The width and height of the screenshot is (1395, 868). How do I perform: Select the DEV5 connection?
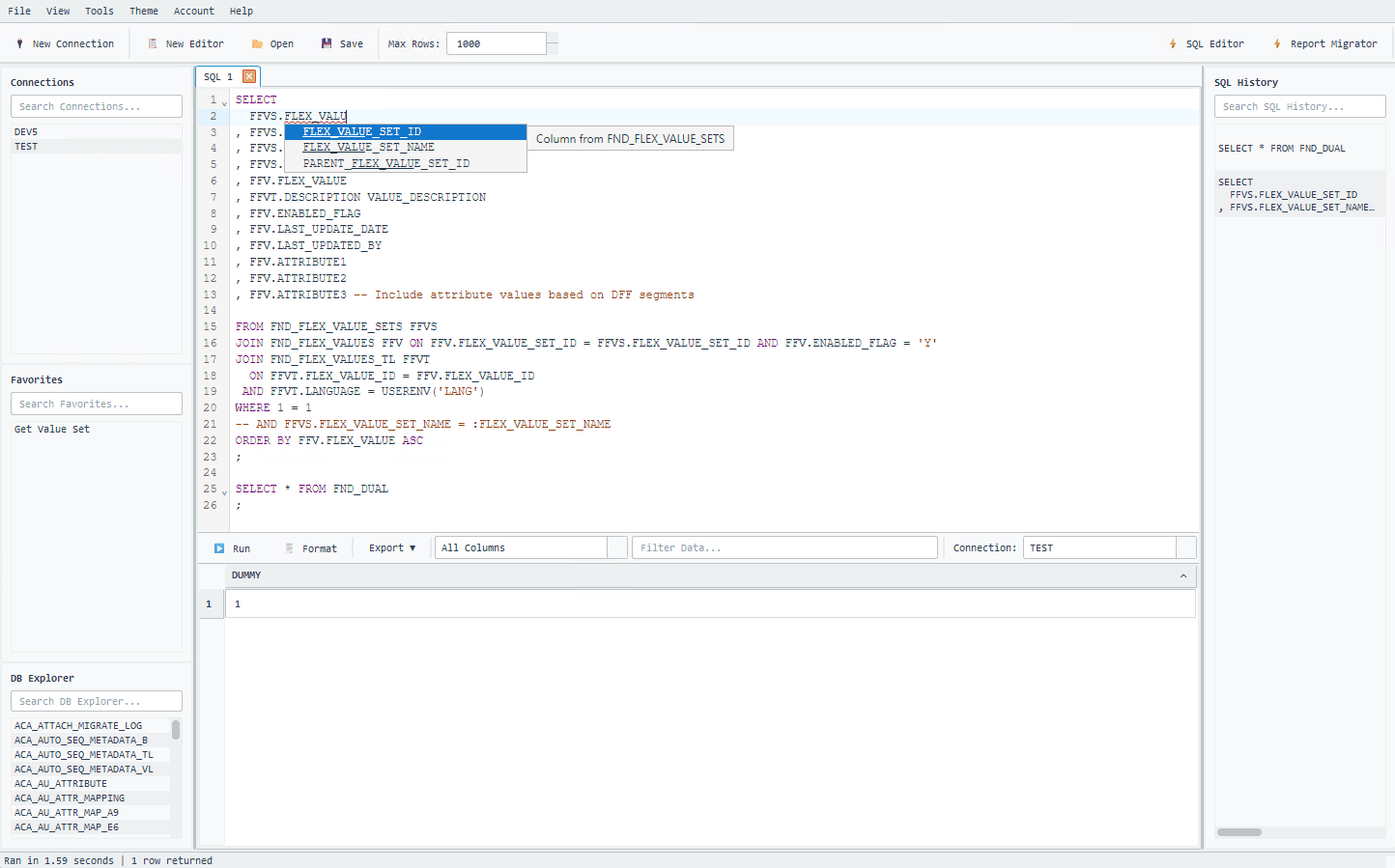click(26, 132)
